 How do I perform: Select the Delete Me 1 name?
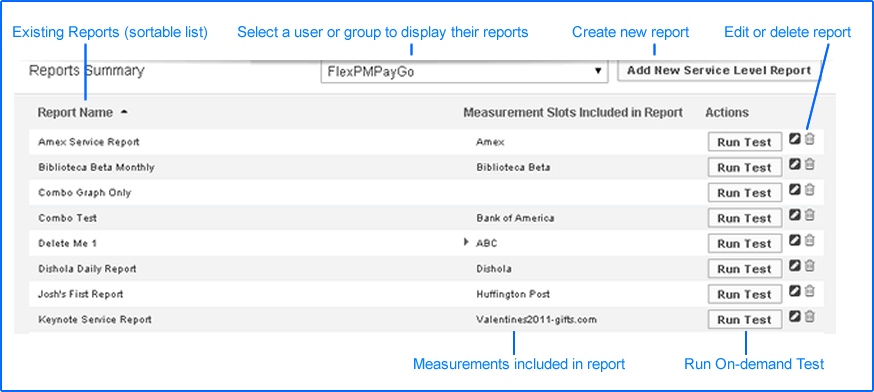click(68, 244)
